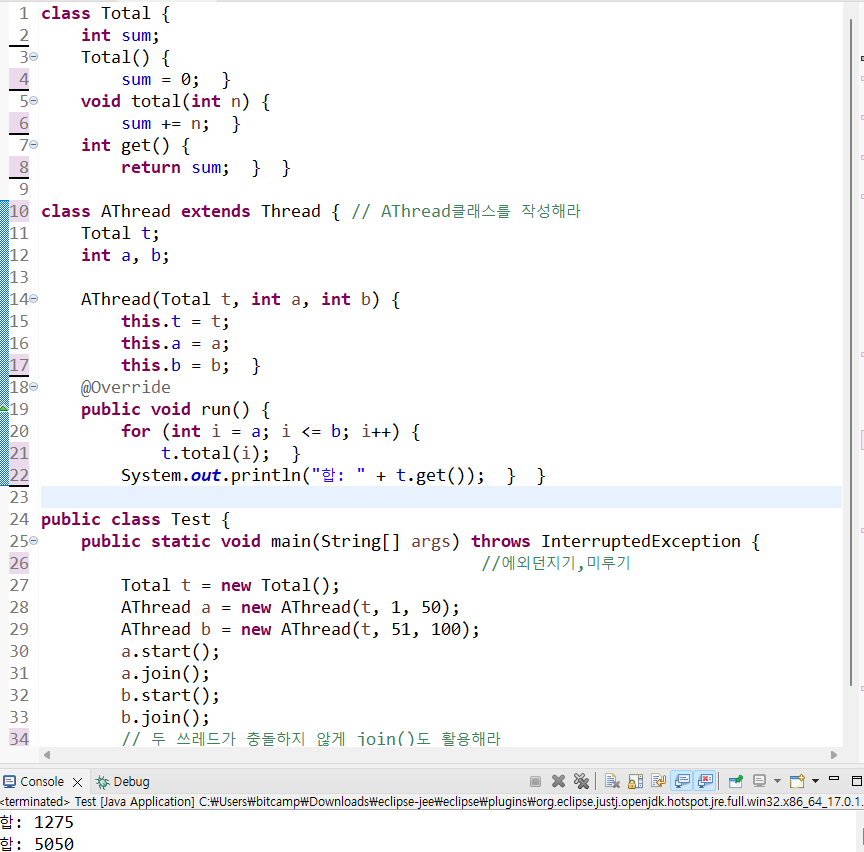Click 'this.a = a;' on line 16
Viewport: 864px width, 852px height.
[175, 343]
